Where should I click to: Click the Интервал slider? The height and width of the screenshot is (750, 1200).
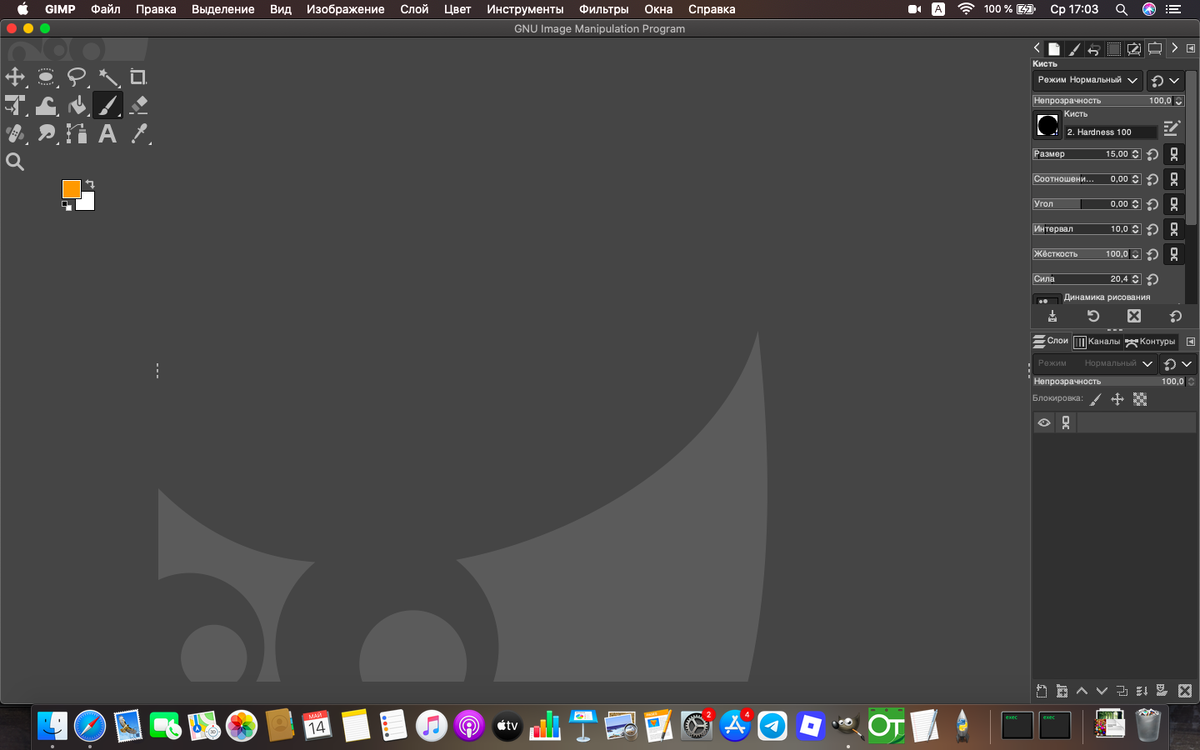pos(1087,229)
